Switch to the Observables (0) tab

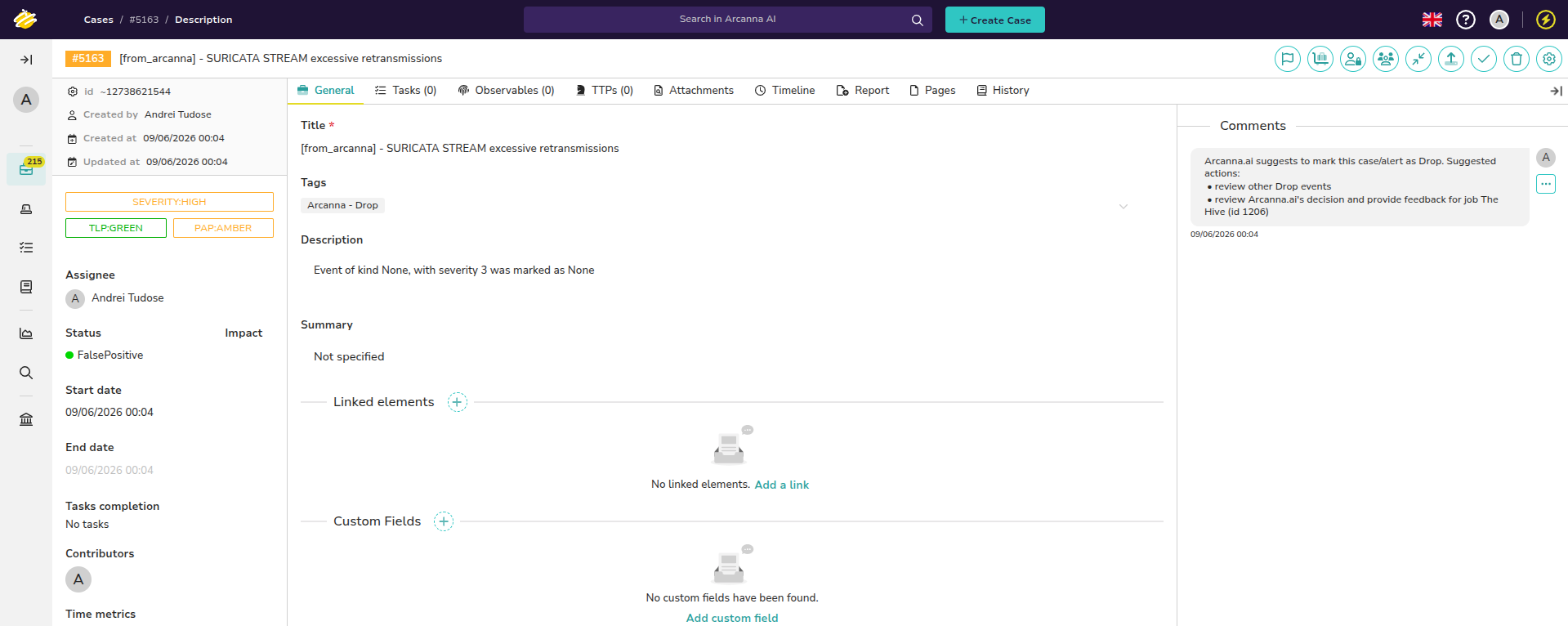[506, 91]
